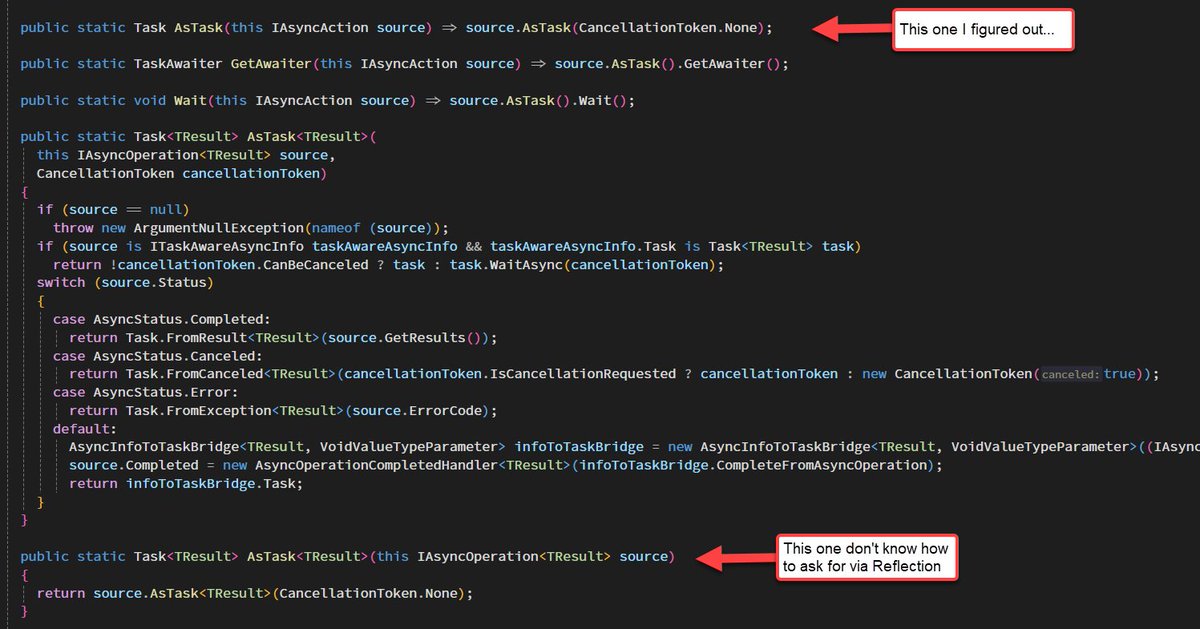Click 'this IAsyncOperation<TResult> source,' parameter line
This screenshot has width=1200, height=629.
point(186,155)
